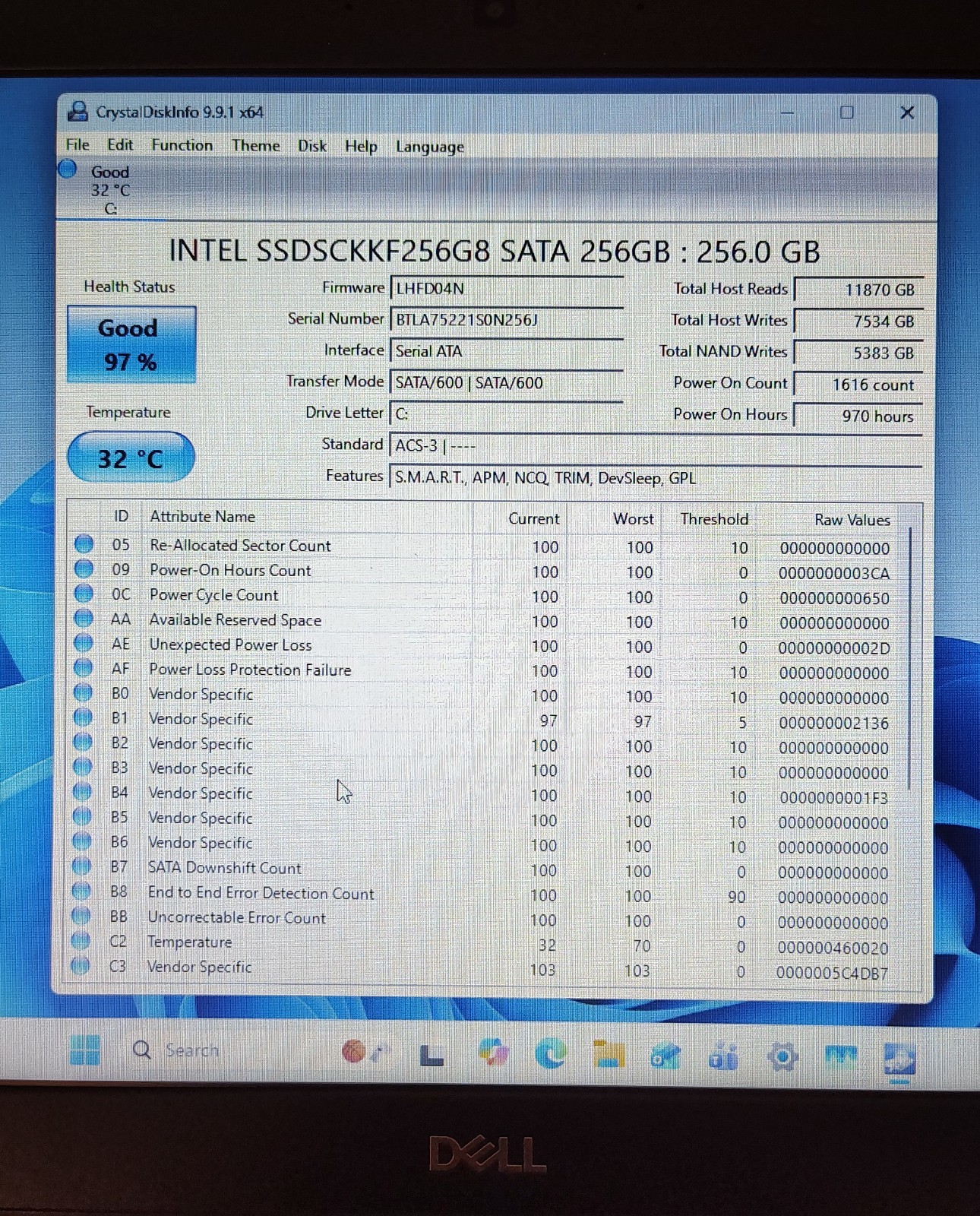Open Microsoft Edge from the taskbar
This screenshot has height=1216, width=980.
click(551, 1053)
